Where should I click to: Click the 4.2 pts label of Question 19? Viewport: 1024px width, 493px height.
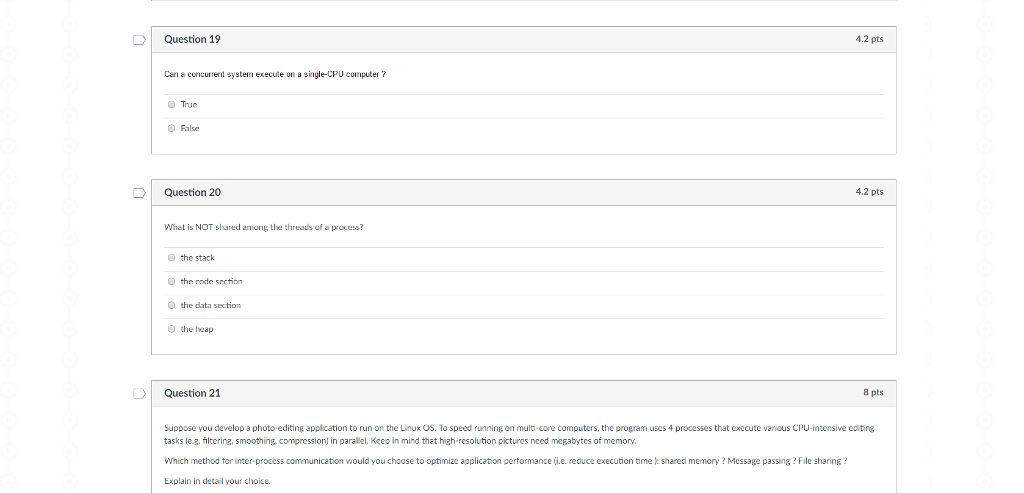tap(869, 39)
